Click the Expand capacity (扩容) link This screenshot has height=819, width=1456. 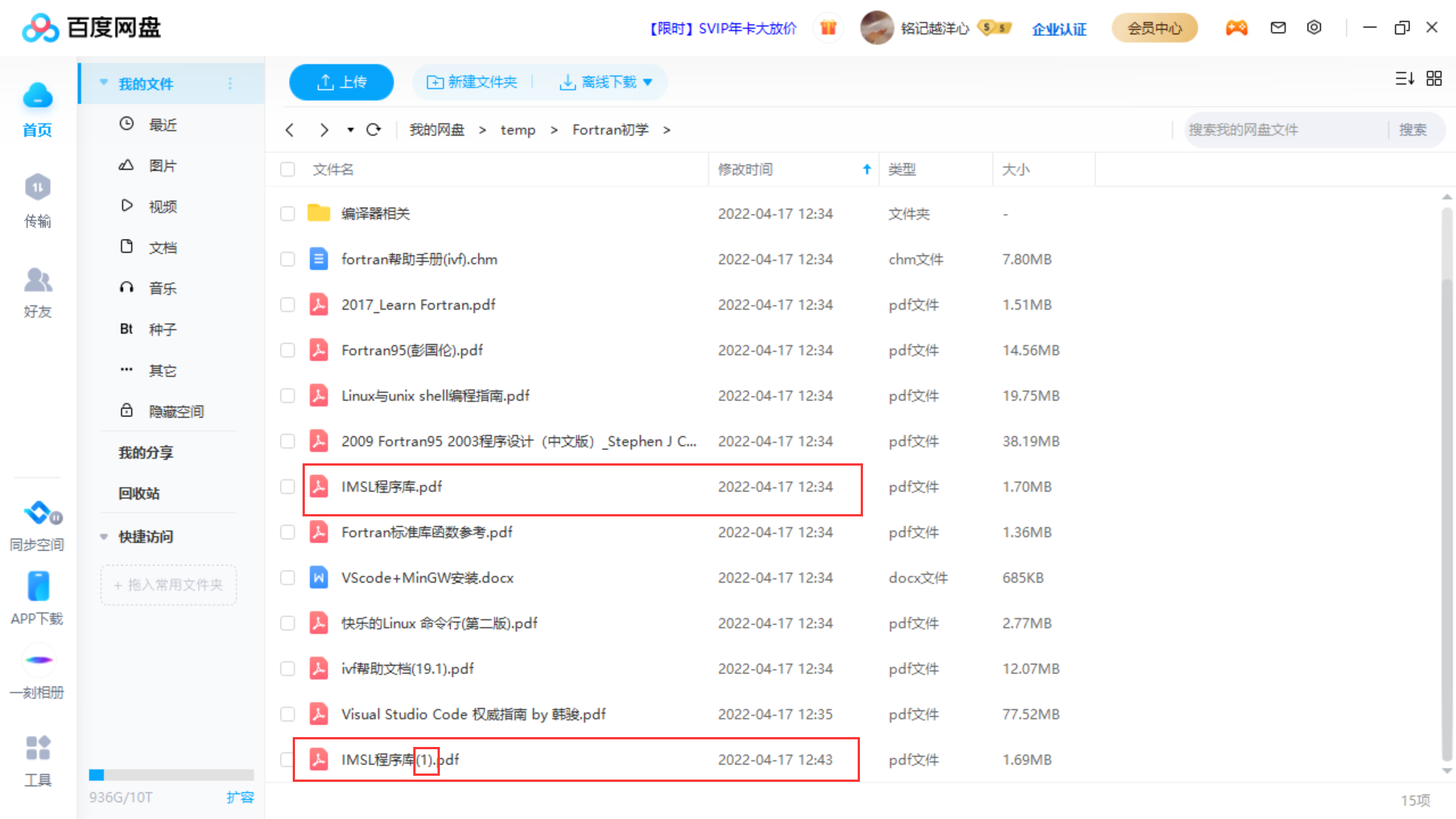click(240, 797)
